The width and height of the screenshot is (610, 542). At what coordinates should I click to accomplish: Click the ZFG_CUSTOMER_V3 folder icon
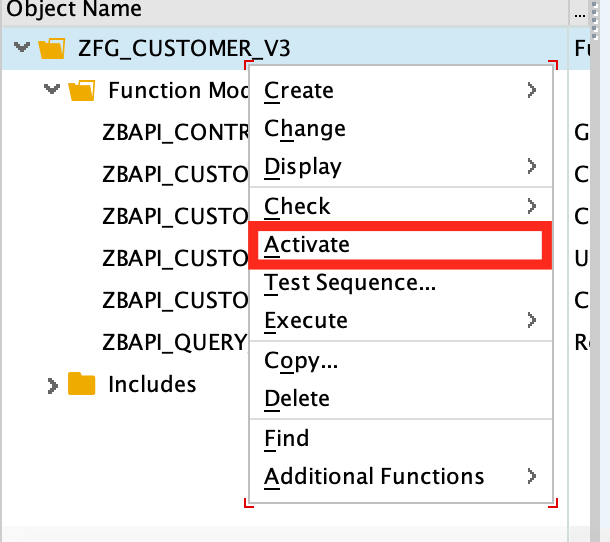50,48
